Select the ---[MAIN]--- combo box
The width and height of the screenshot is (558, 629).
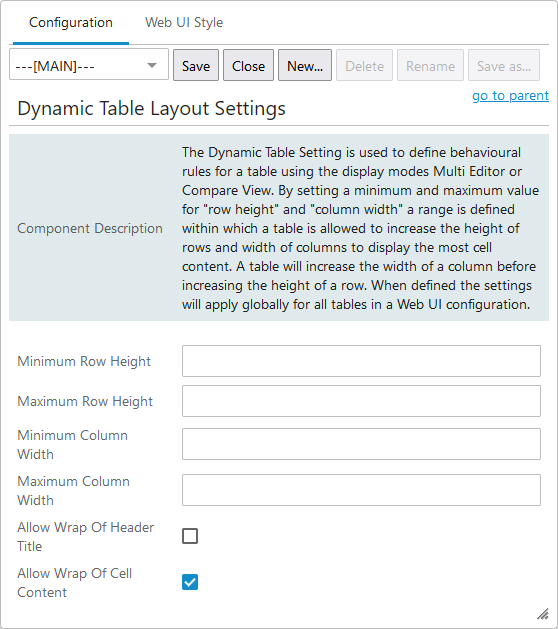click(89, 65)
